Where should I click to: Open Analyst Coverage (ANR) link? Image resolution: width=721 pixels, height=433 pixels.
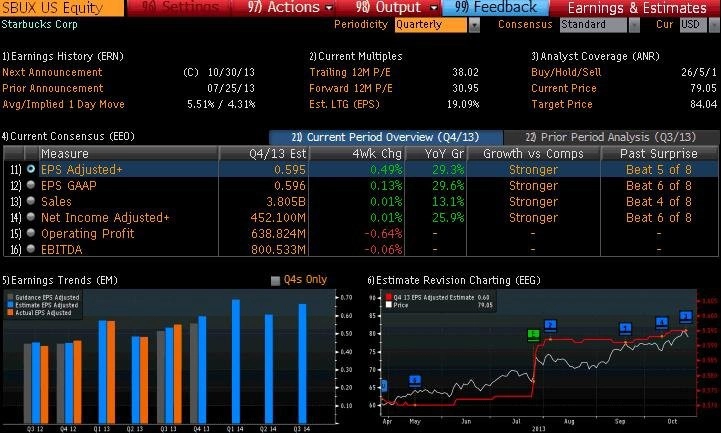[595, 57]
